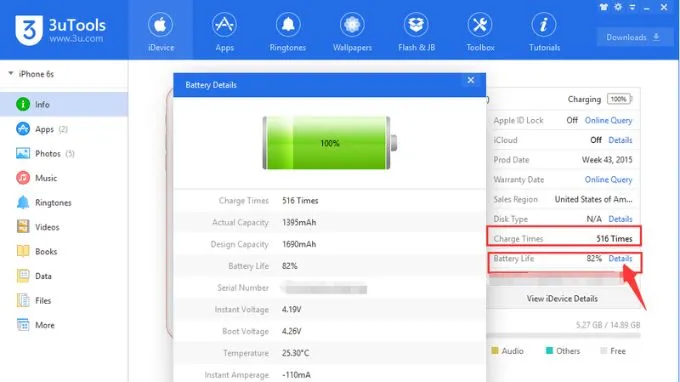Click Apple ID Lock Online Query link
The height and width of the screenshot is (382, 680).
(x=608, y=121)
